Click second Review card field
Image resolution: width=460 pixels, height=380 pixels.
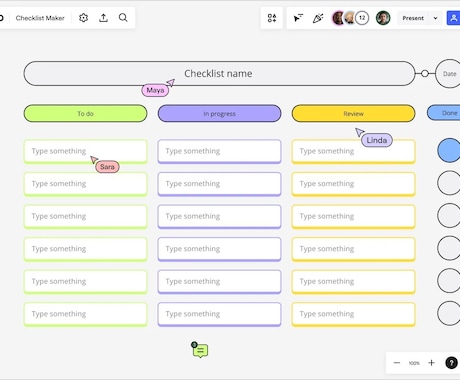pos(353,184)
